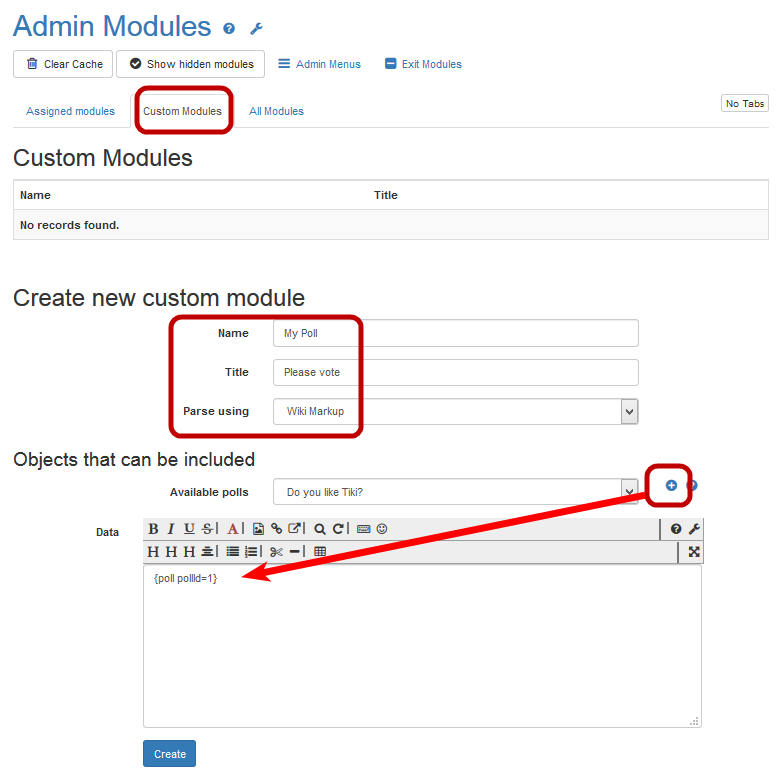777x776 pixels.
Task: Click the bulleted list icon
Action: pos(233,551)
